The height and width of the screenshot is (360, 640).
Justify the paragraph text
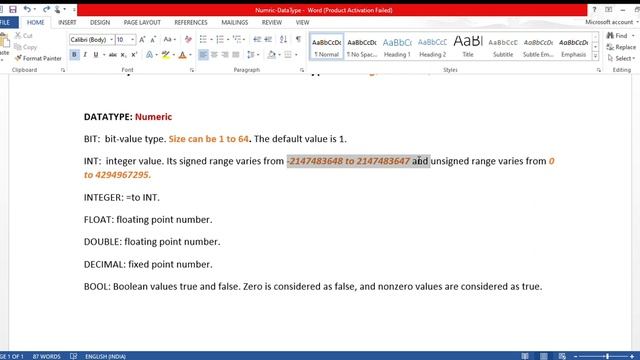[236, 55]
